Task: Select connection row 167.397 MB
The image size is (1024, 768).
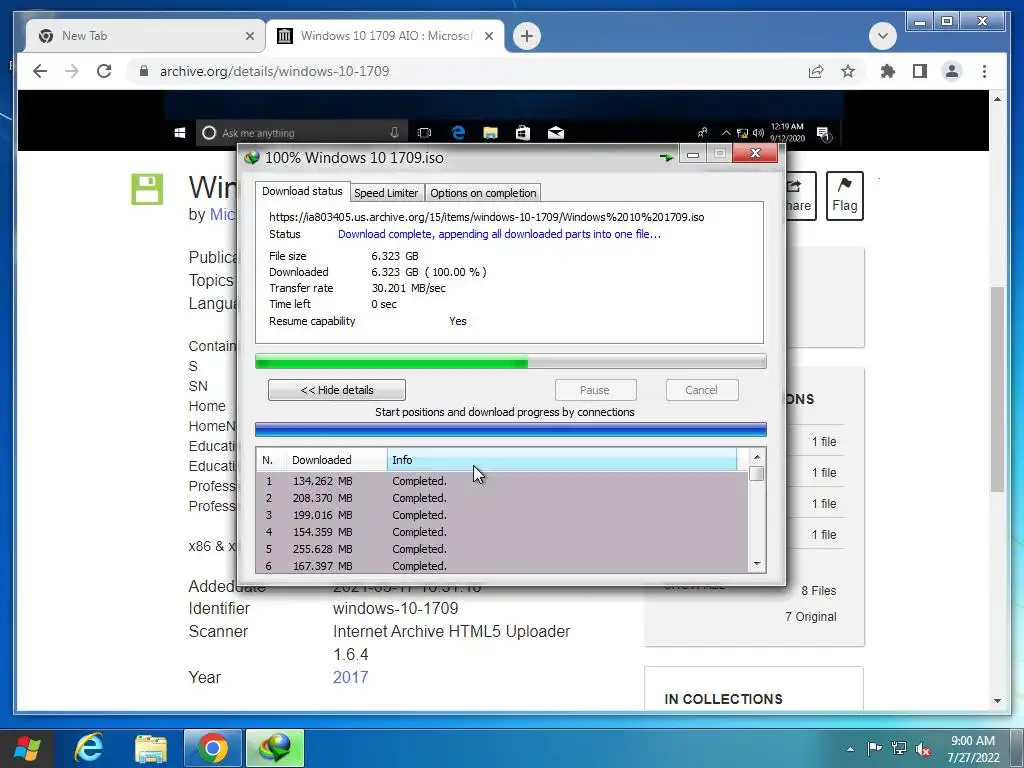Action: click(502, 566)
